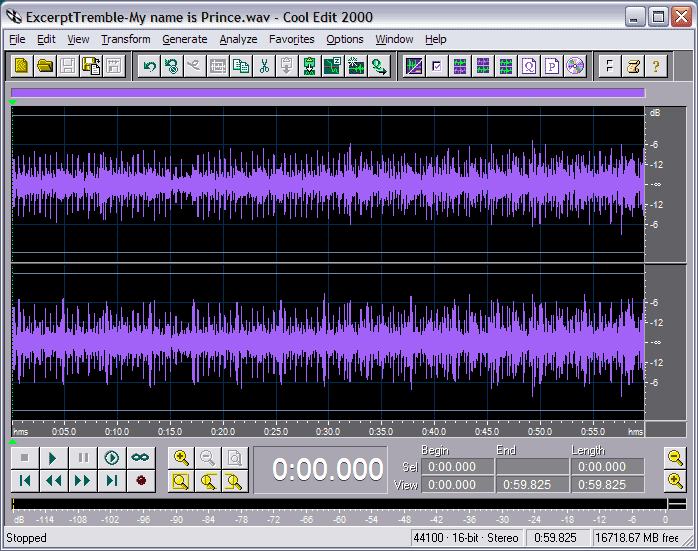The width and height of the screenshot is (698, 551).
Task: Click the Open file folder icon
Action: click(45, 67)
